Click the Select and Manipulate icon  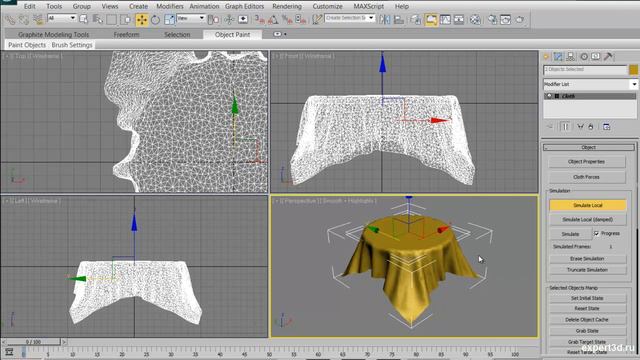(x=229, y=19)
